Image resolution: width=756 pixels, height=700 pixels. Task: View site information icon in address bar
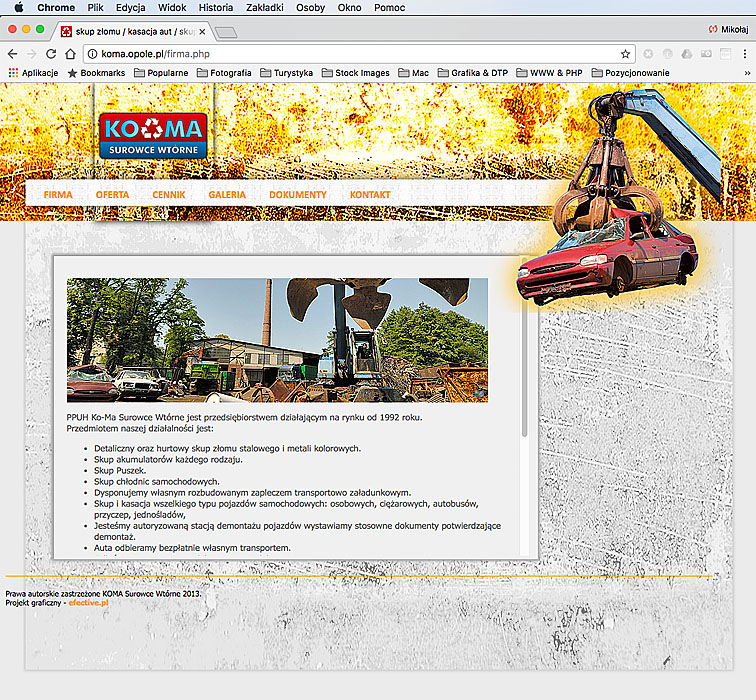click(x=93, y=54)
